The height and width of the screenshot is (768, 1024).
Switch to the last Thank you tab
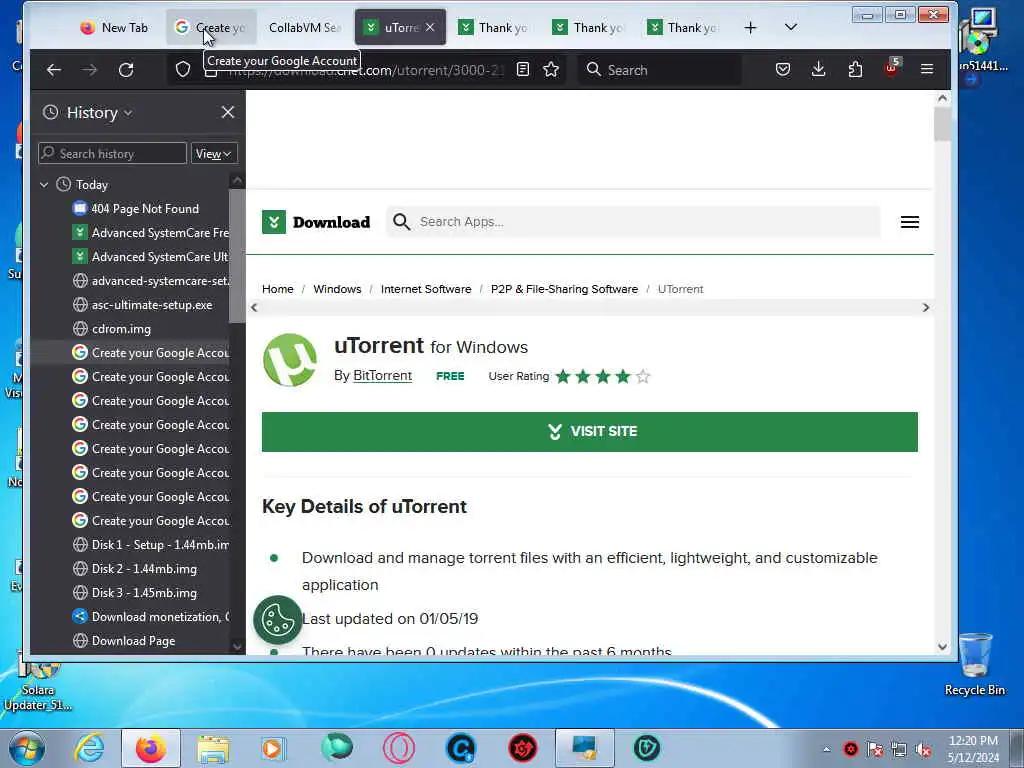(x=683, y=27)
